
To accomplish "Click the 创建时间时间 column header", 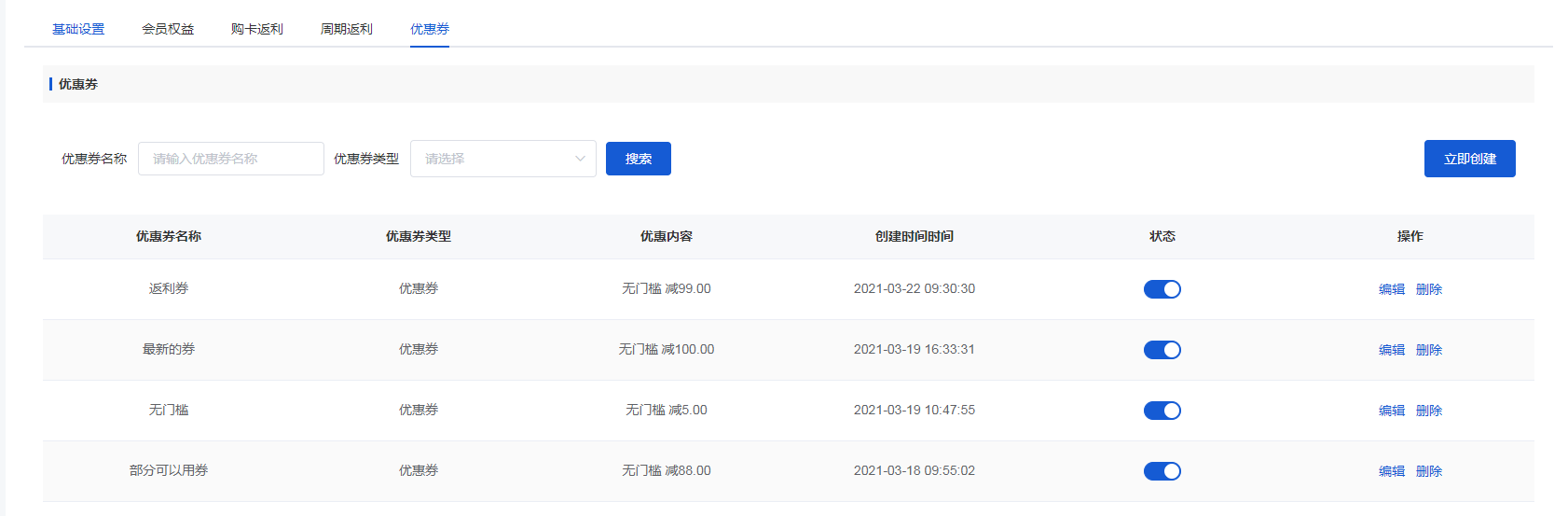I will (915, 236).
